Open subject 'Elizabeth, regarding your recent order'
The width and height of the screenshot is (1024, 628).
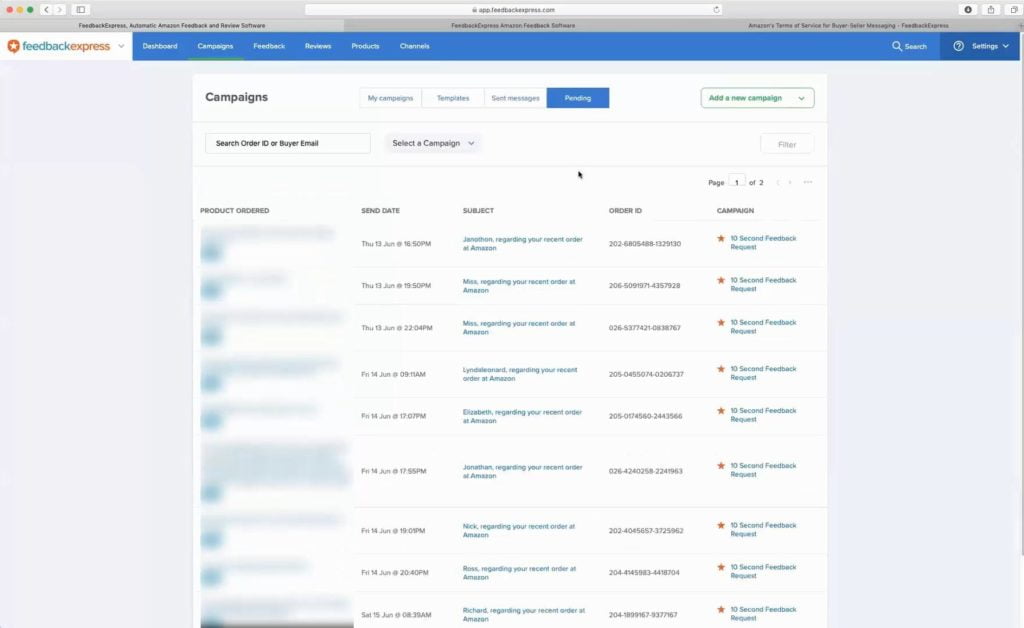click(x=522, y=416)
